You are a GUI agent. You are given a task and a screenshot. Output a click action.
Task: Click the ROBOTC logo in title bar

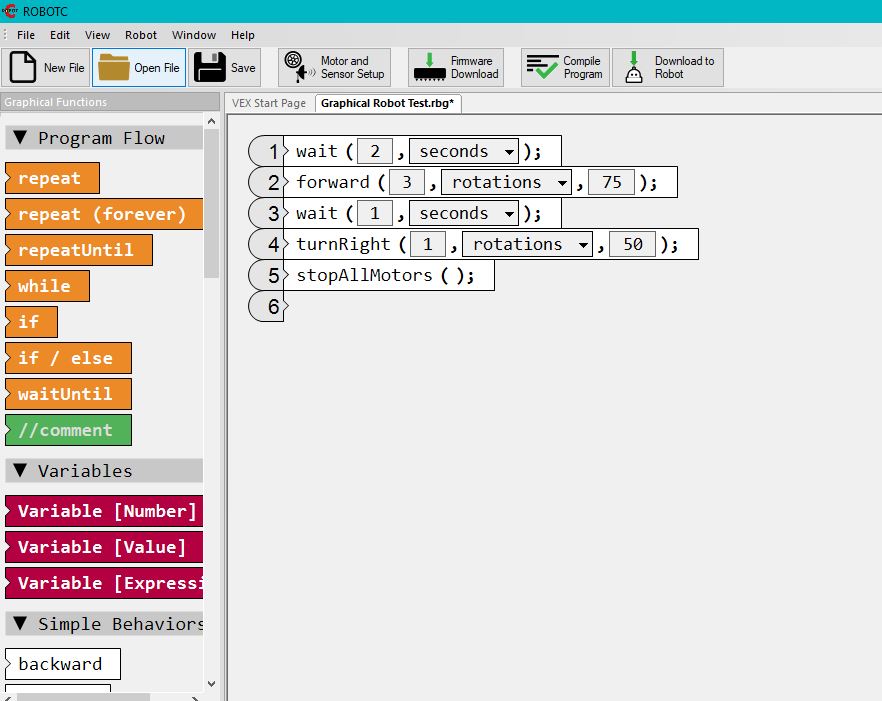10,11
